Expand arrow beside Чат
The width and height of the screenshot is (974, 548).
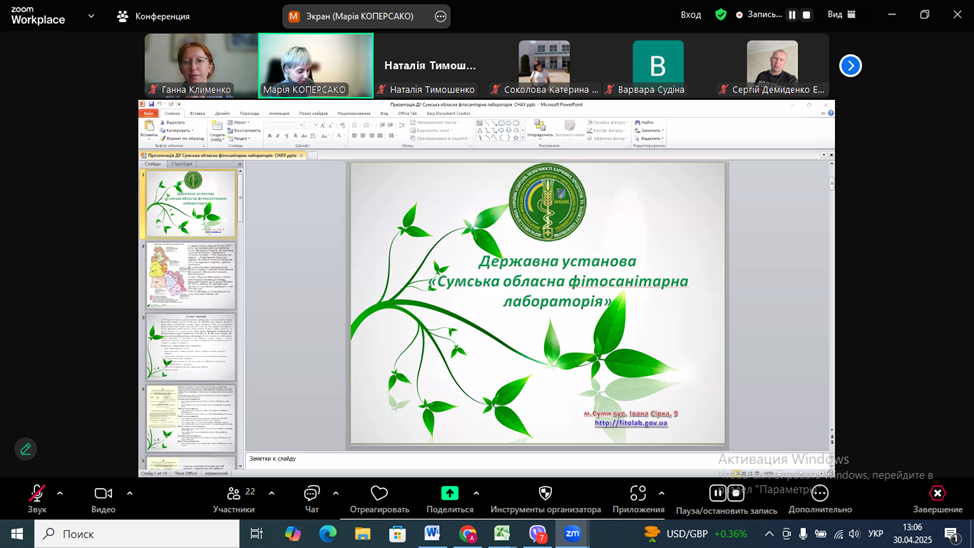click(335, 493)
